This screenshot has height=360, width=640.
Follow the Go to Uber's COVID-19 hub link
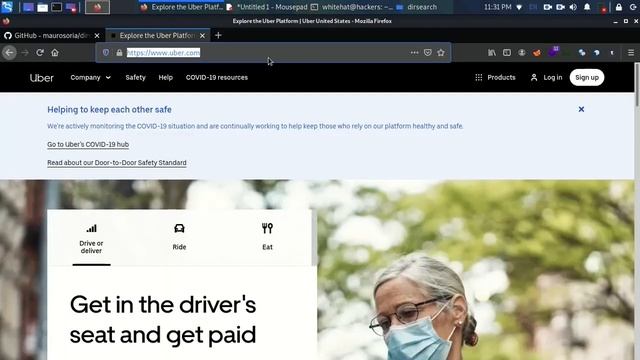point(88,144)
